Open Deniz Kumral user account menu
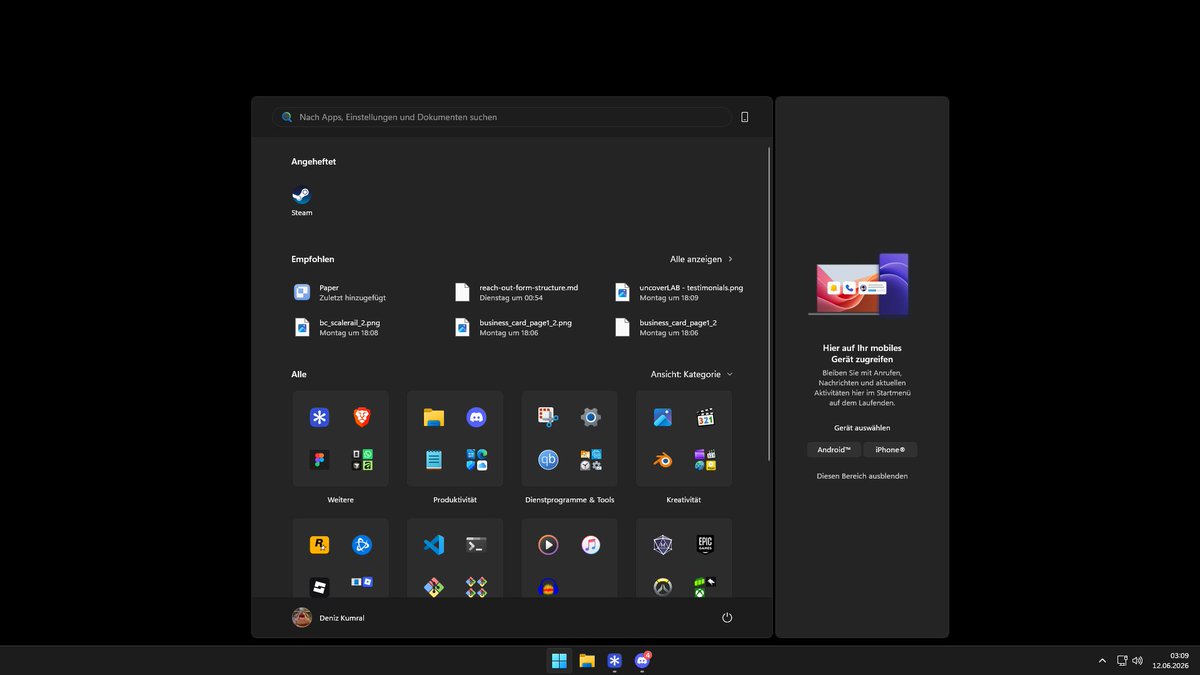 (328, 618)
